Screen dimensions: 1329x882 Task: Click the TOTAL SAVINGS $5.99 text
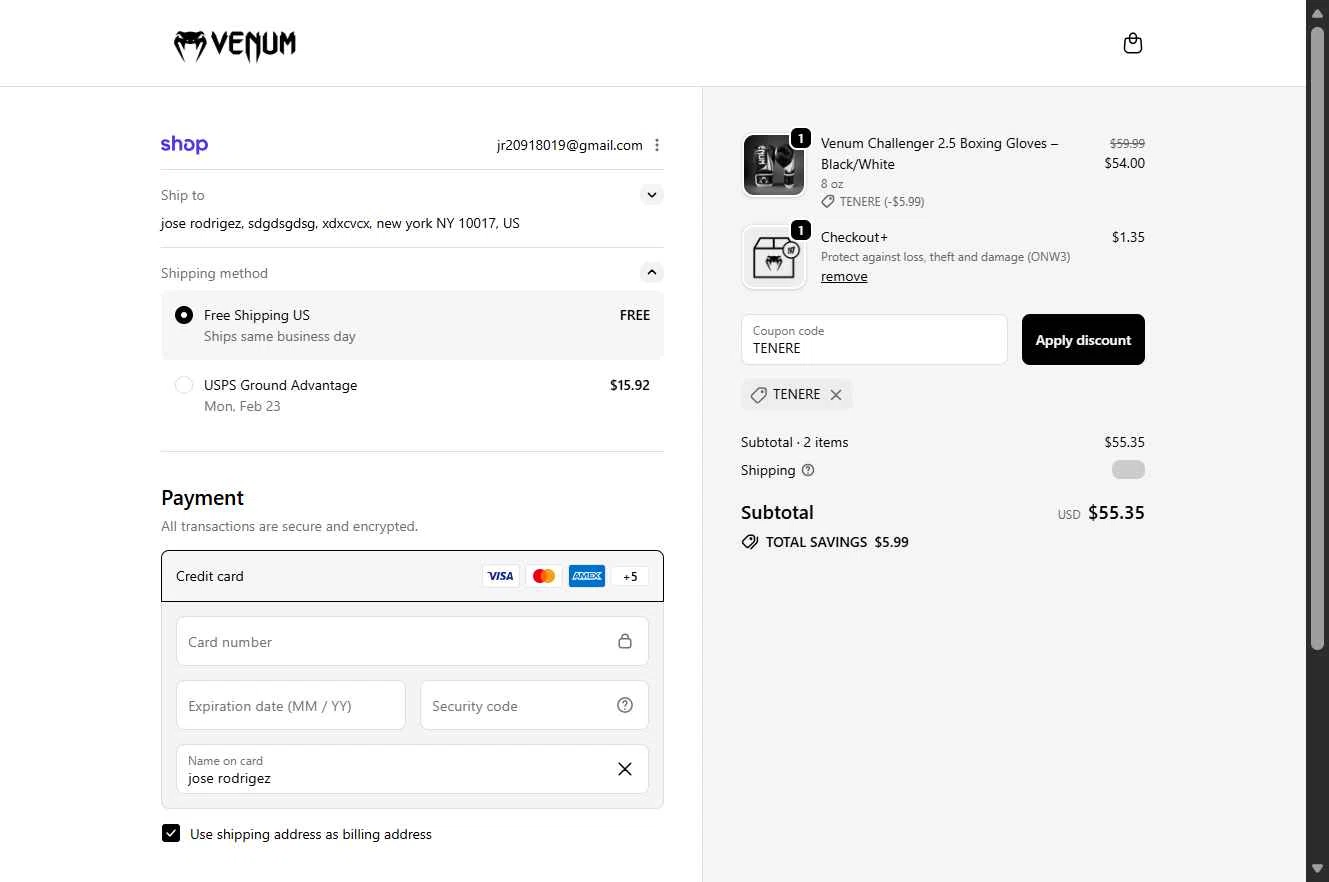(x=837, y=542)
